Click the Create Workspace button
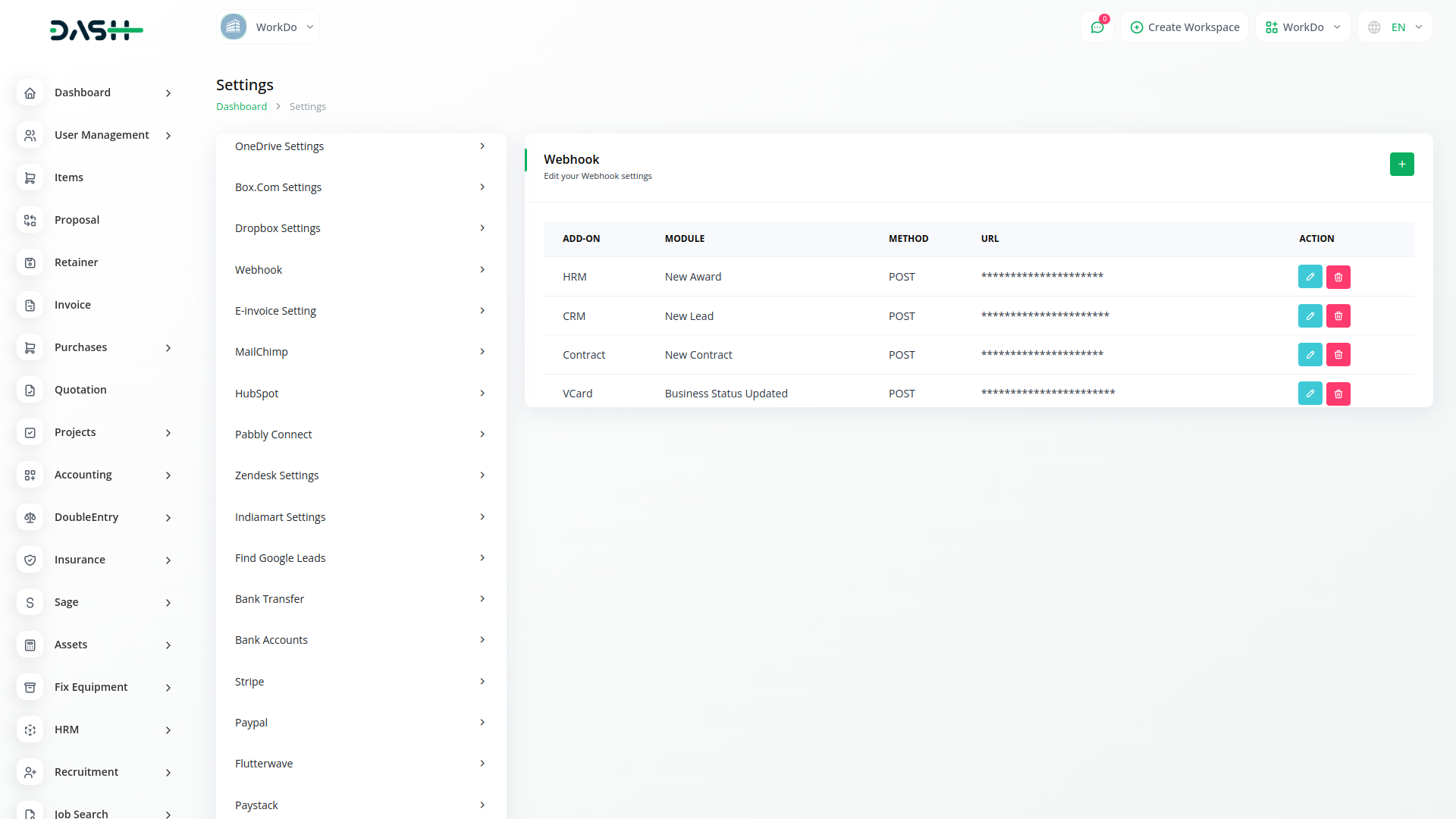This screenshot has height=819, width=1456. (1185, 27)
